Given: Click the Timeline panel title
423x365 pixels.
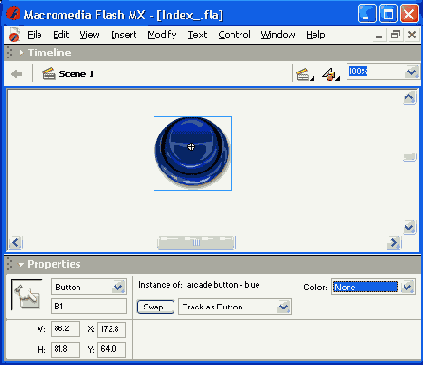Looking at the screenshot, I should pyautogui.click(x=49, y=53).
